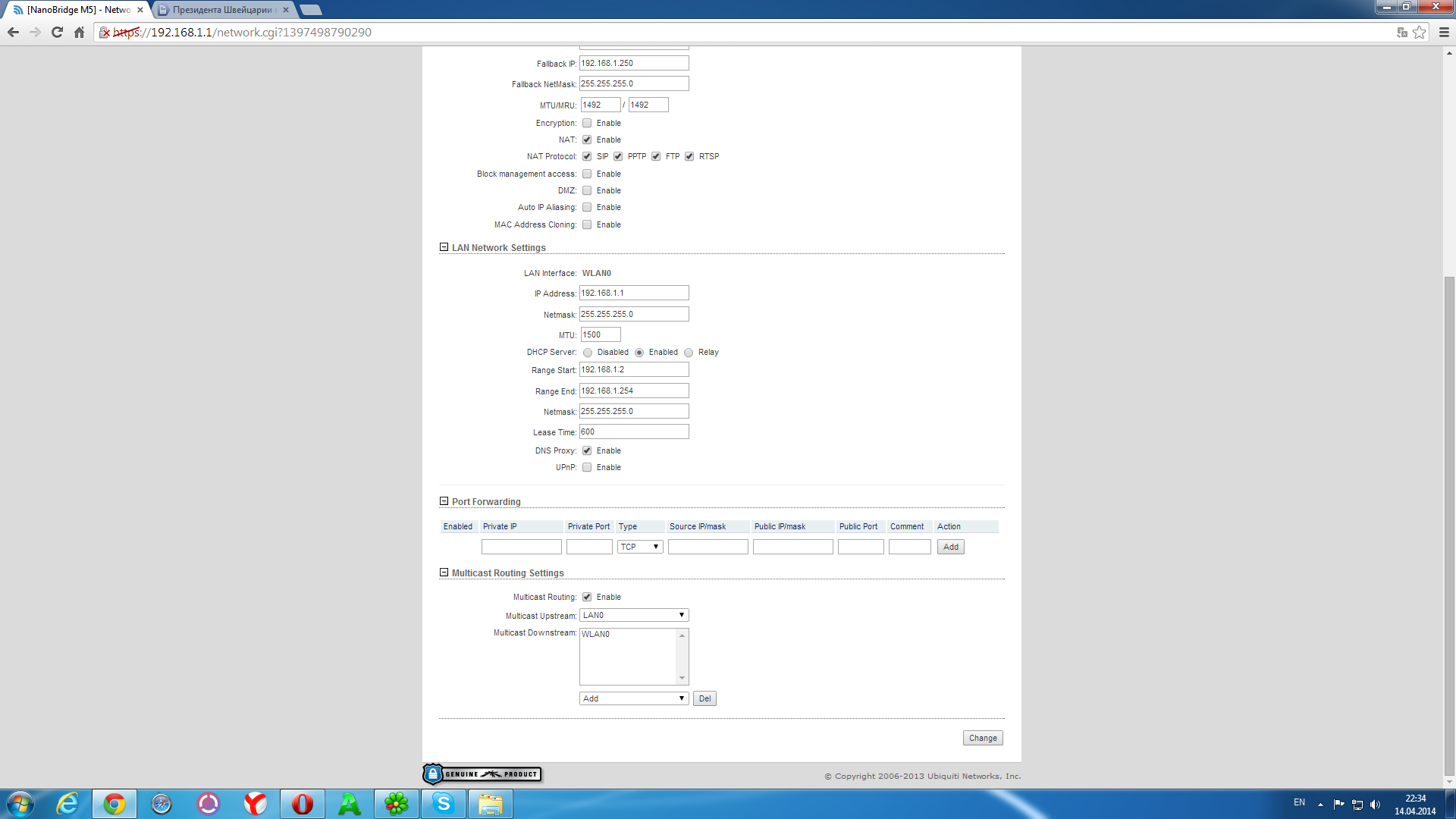1456x819 pixels.
Task: Open Action Center flag tray icon
Action: click(1338, 805)
